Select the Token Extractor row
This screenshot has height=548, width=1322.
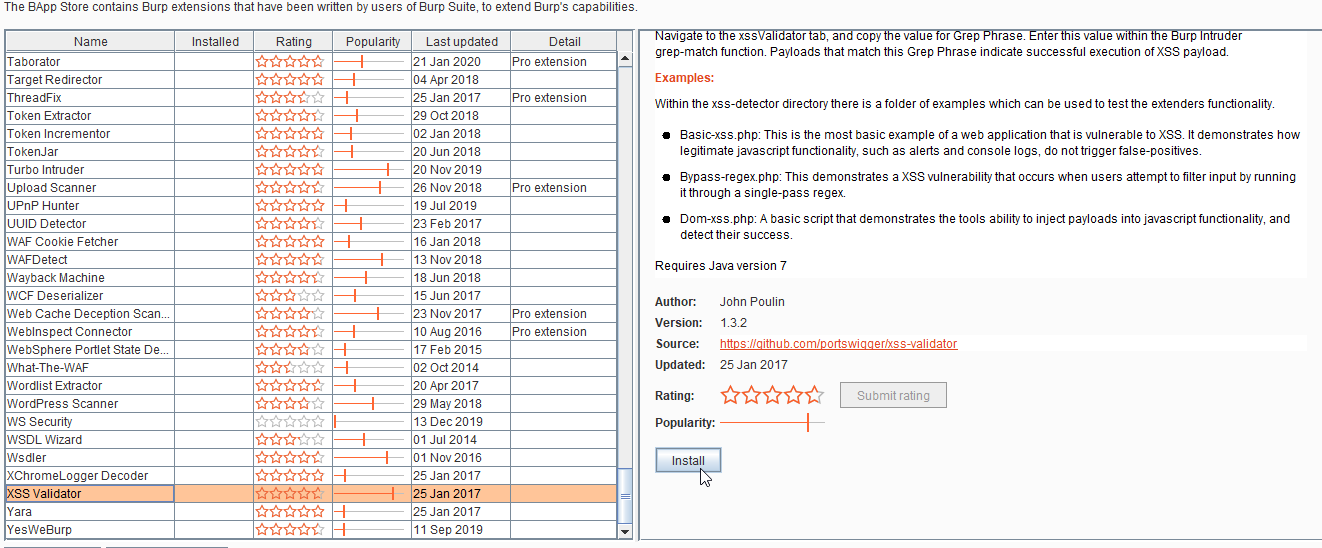click(x=311, y=116)
